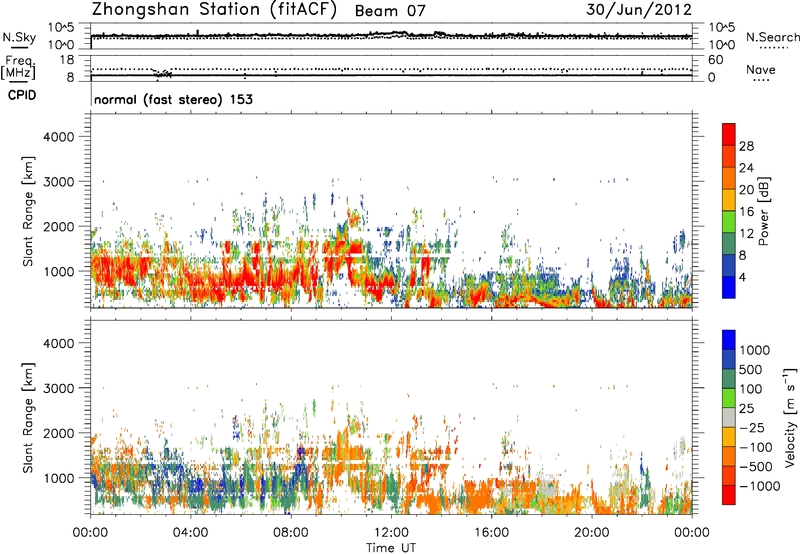Image resolution: width=800 pixels, height=554 pixels.
Task: Click the '2000' tick on the power panel
Action: point(58,226)
